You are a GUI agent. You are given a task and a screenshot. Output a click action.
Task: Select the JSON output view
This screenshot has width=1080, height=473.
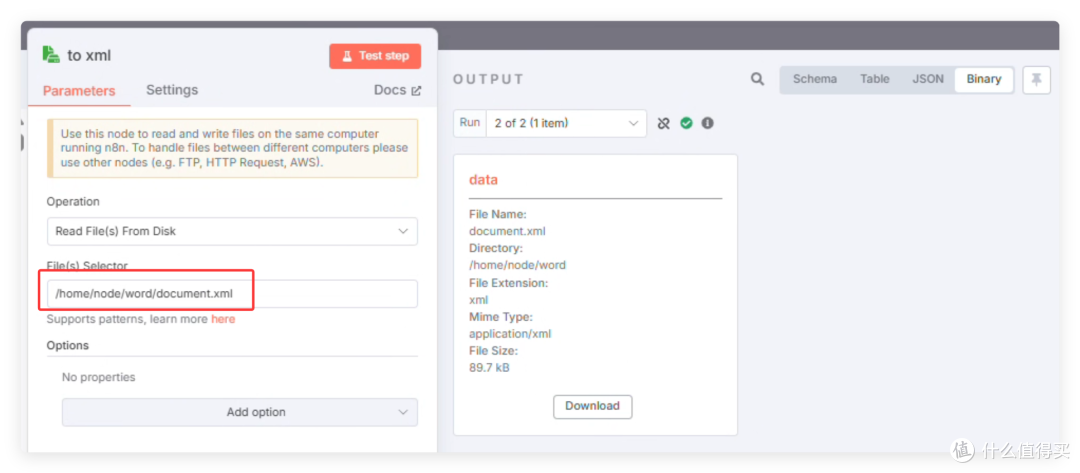[x=928, y=79]
